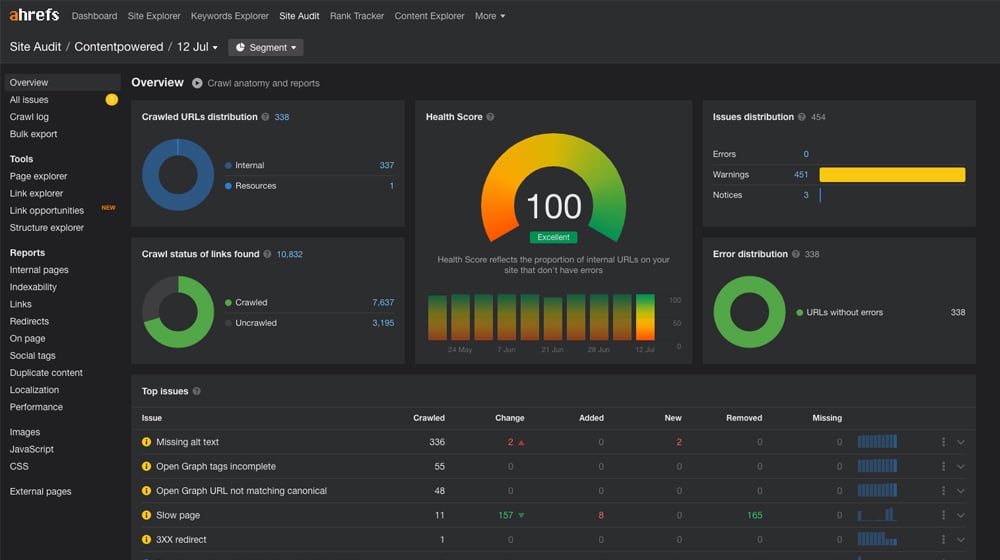
Task: Click the yellow All issues indicator badge
Action: click(112, 100)
